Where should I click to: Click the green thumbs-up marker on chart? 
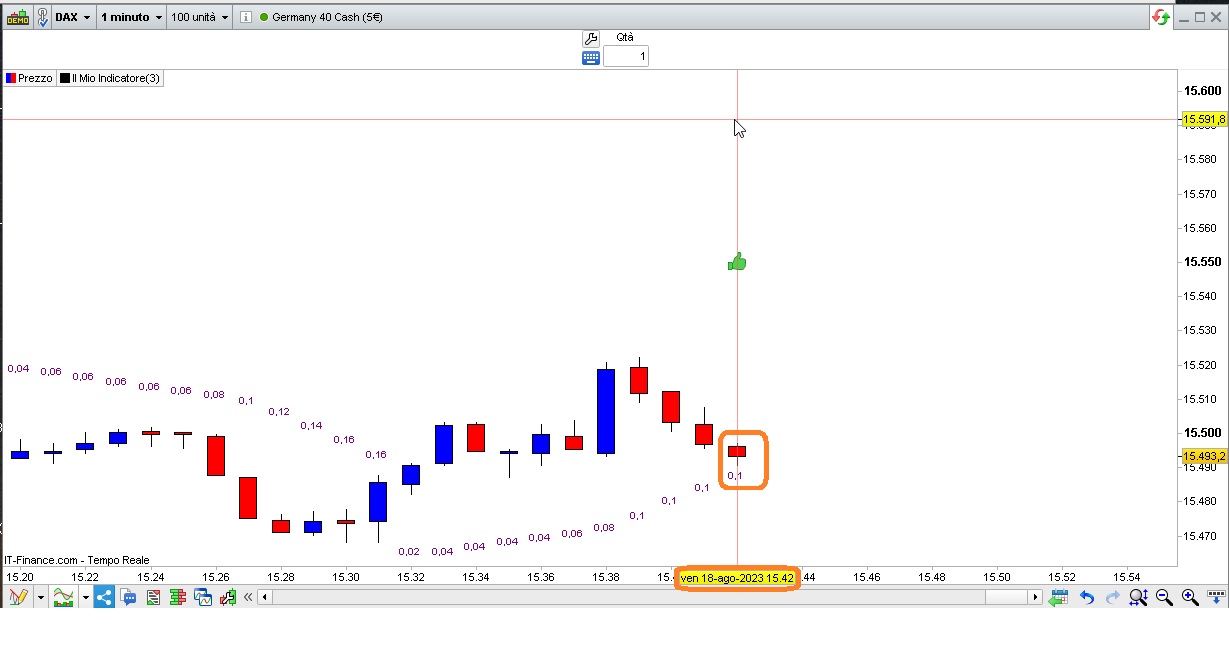(x=737, y=262)
